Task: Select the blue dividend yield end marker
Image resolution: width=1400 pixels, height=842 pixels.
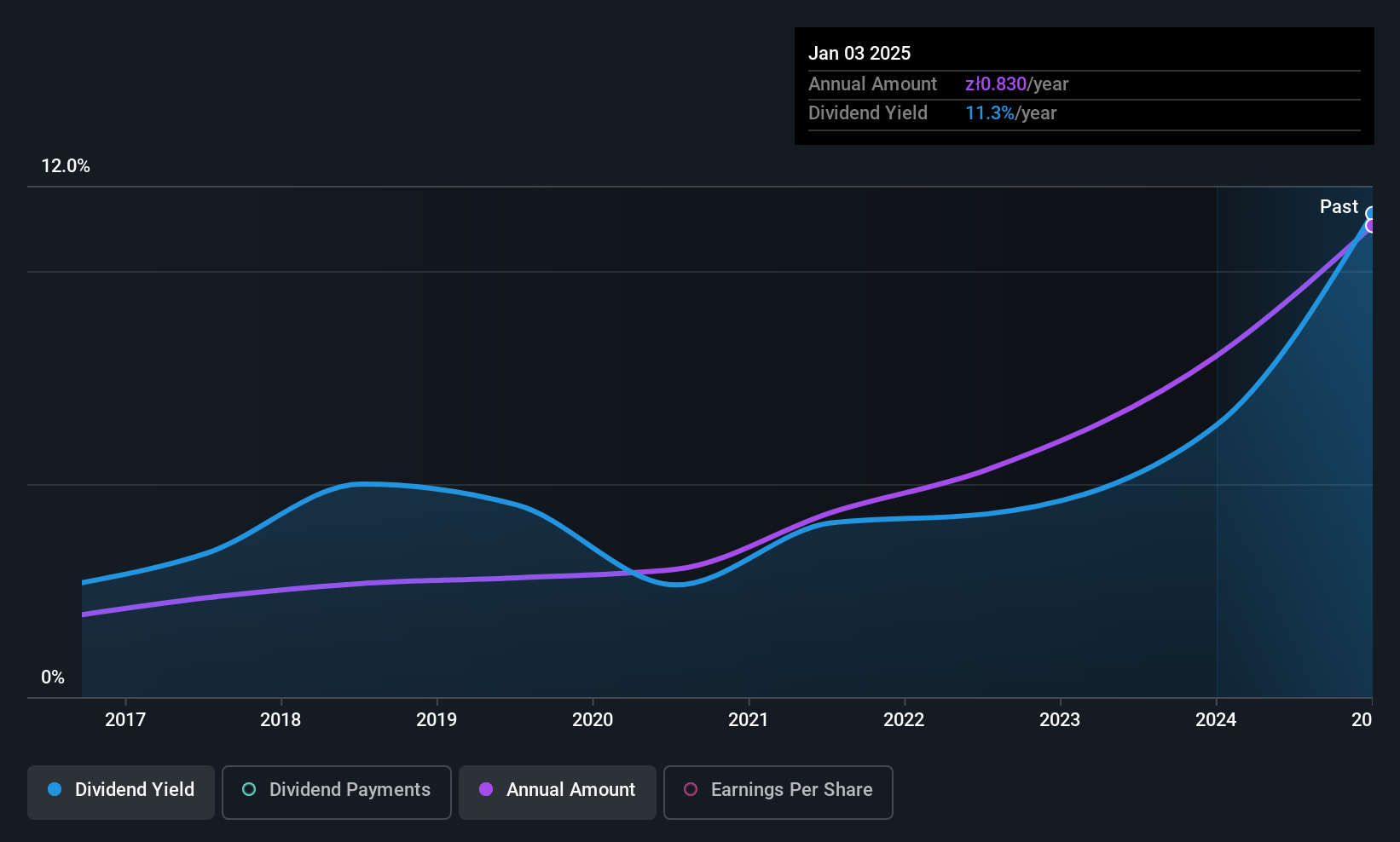Action: (x=1371, y=214)
